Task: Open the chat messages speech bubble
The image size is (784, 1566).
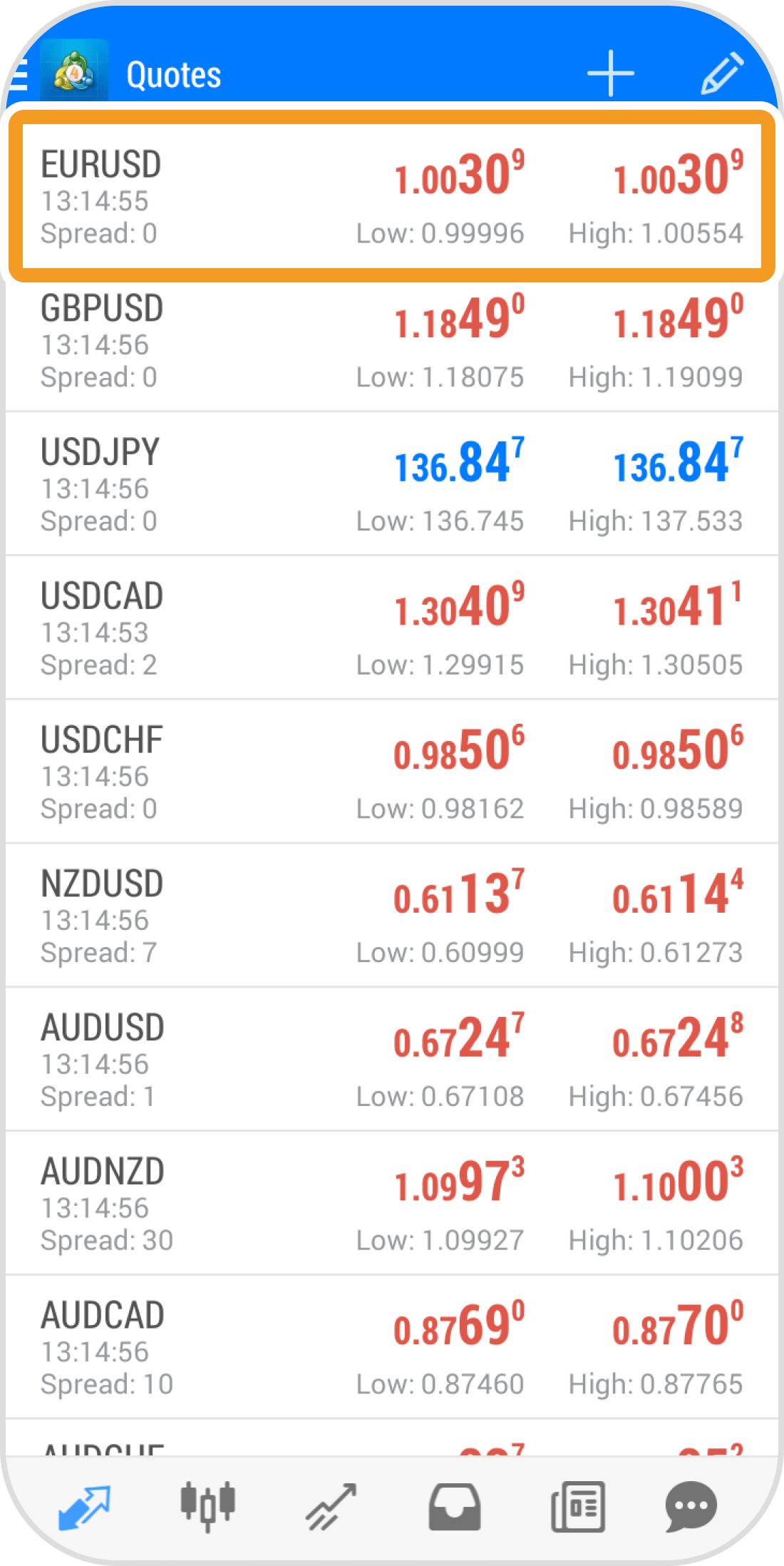Action: point(691,1507)
